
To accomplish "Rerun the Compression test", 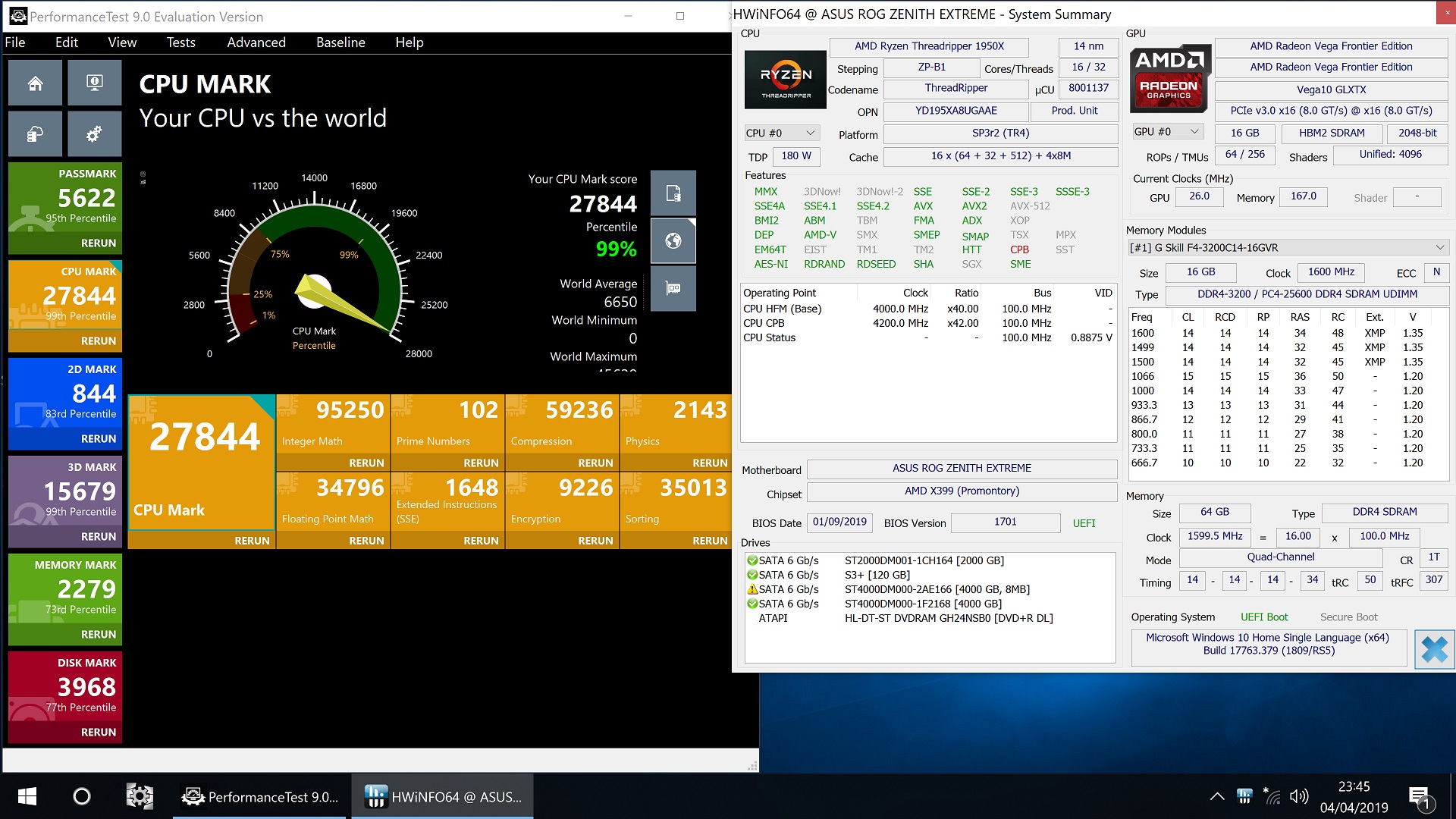I will pyautogui.click(x=595, y=463).
